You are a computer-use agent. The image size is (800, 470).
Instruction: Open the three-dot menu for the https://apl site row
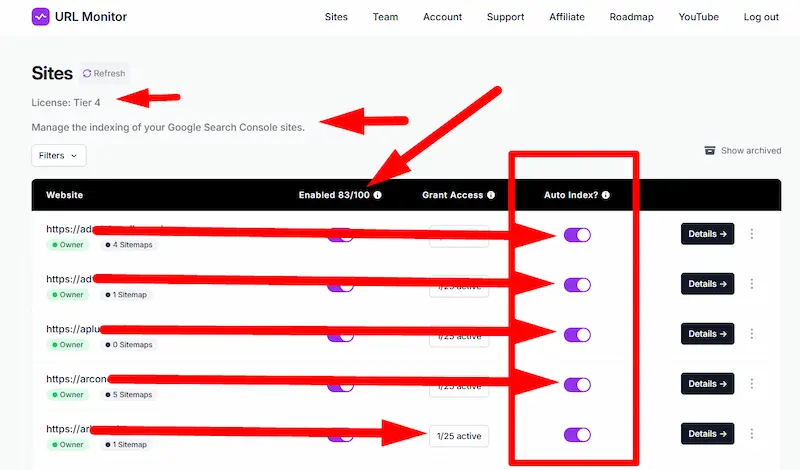point(752,334)
